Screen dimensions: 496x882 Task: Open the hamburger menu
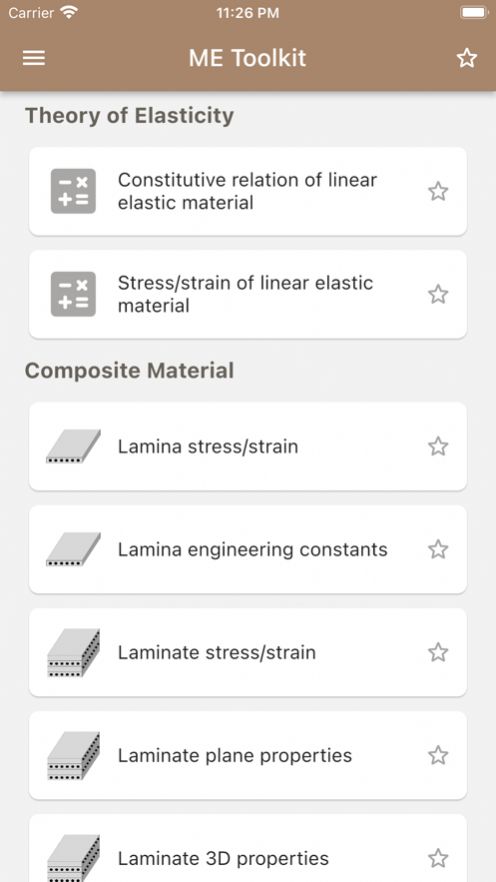click(x=34, y=58)
